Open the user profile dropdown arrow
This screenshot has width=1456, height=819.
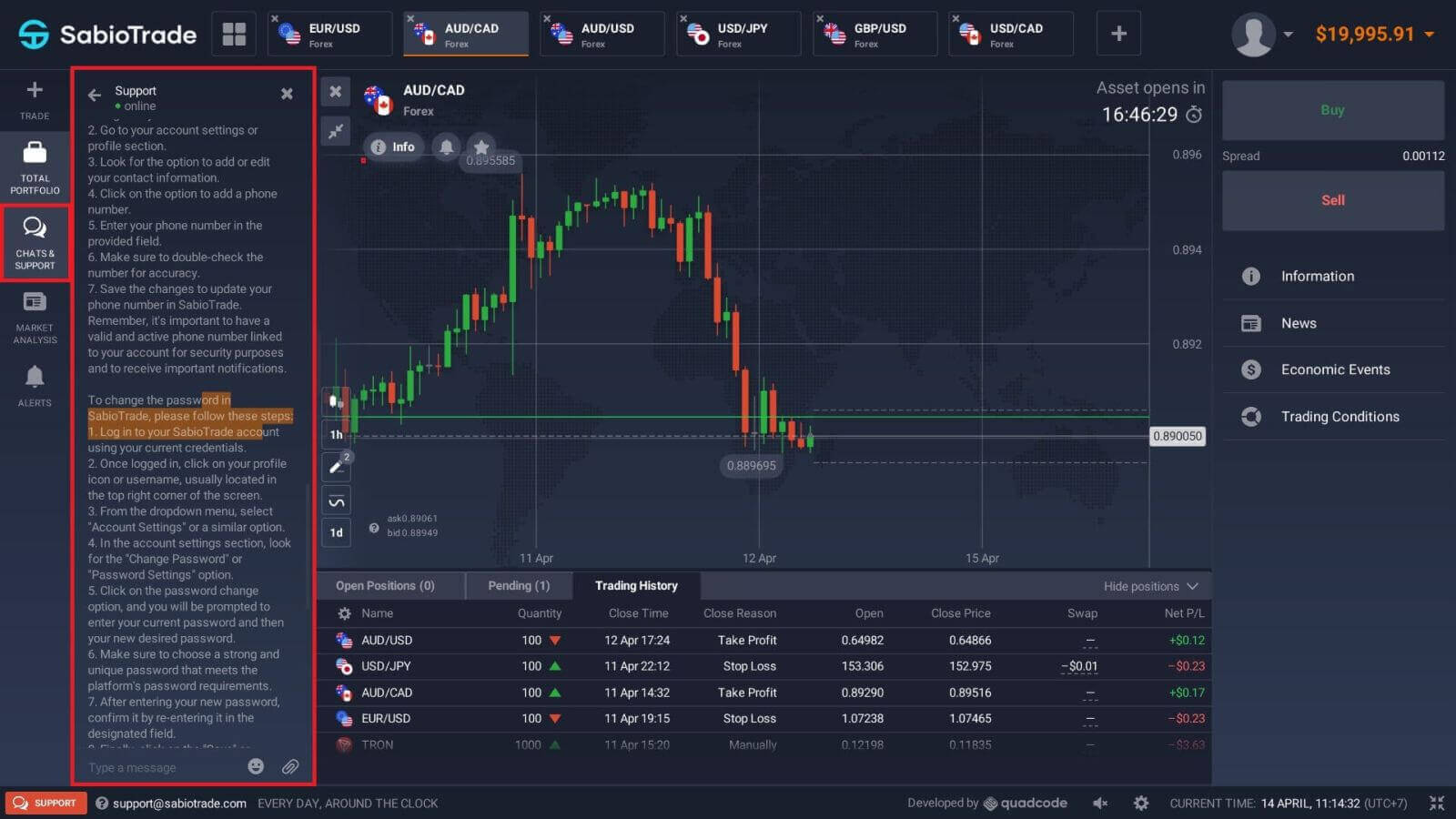pyautogui.click(x=1288, y=35)
